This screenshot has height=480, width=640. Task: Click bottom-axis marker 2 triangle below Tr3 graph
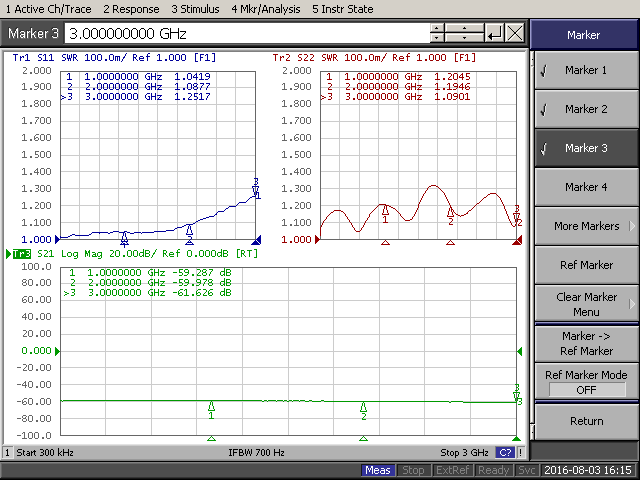click(363, 439)
